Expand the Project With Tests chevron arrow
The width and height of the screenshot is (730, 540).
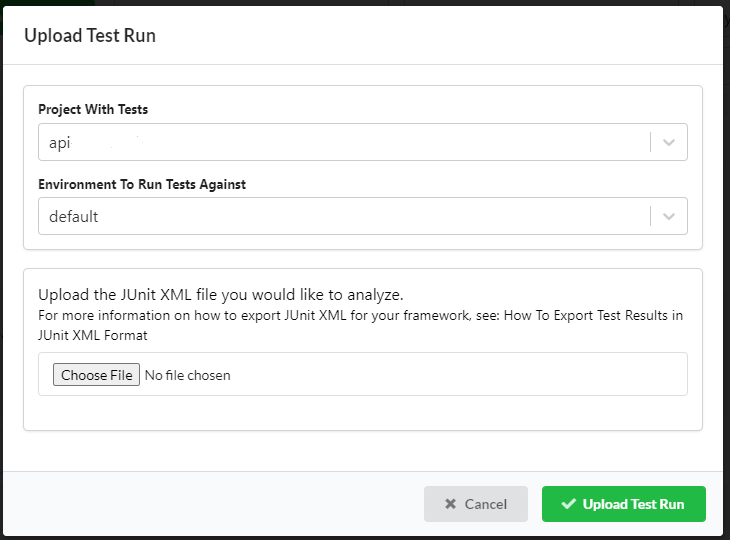click(669, 142)
